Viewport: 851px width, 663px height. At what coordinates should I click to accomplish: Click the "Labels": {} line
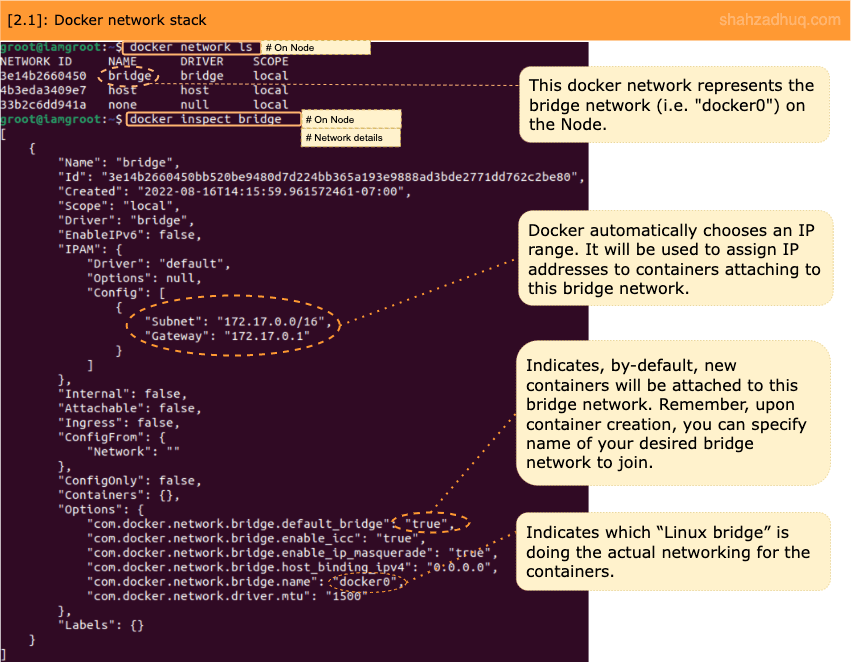click(x=101, y=625)
